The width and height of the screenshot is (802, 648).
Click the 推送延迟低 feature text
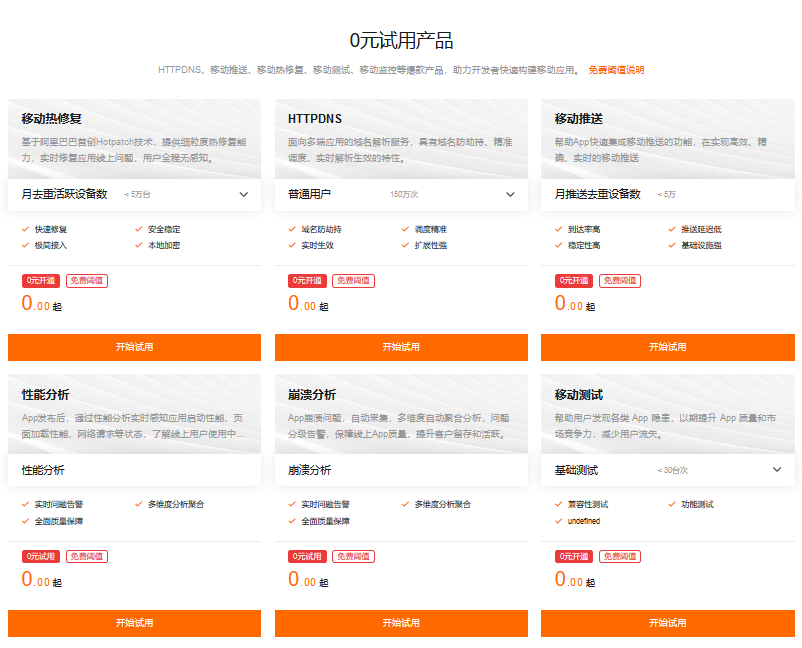point(701,229)
